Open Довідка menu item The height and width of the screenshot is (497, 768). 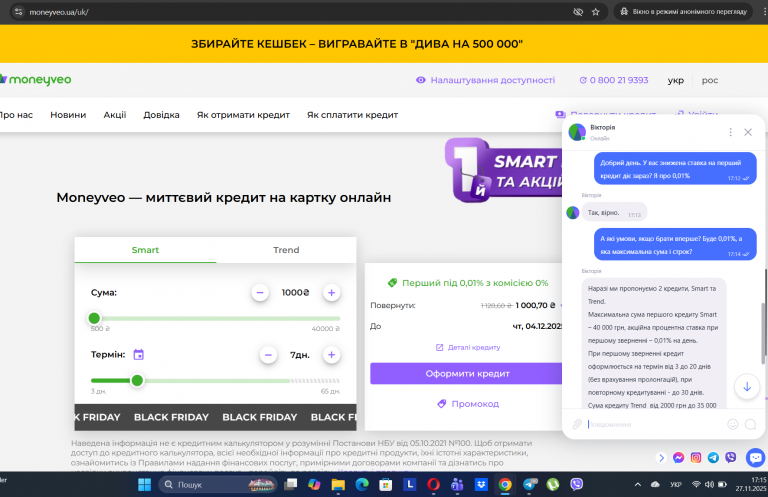[x=161, y=115]
